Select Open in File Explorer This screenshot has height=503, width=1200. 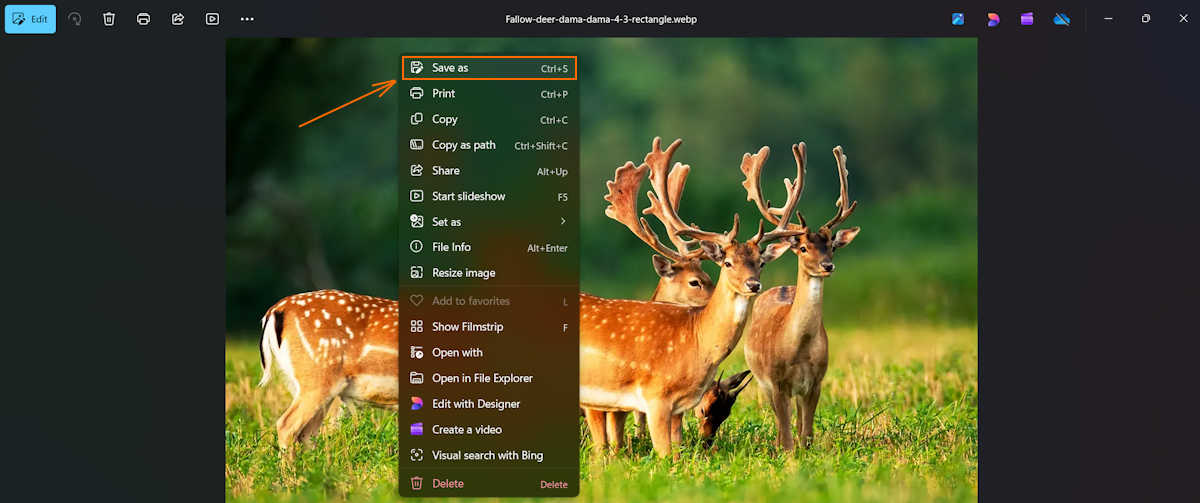tap(489, 378)
